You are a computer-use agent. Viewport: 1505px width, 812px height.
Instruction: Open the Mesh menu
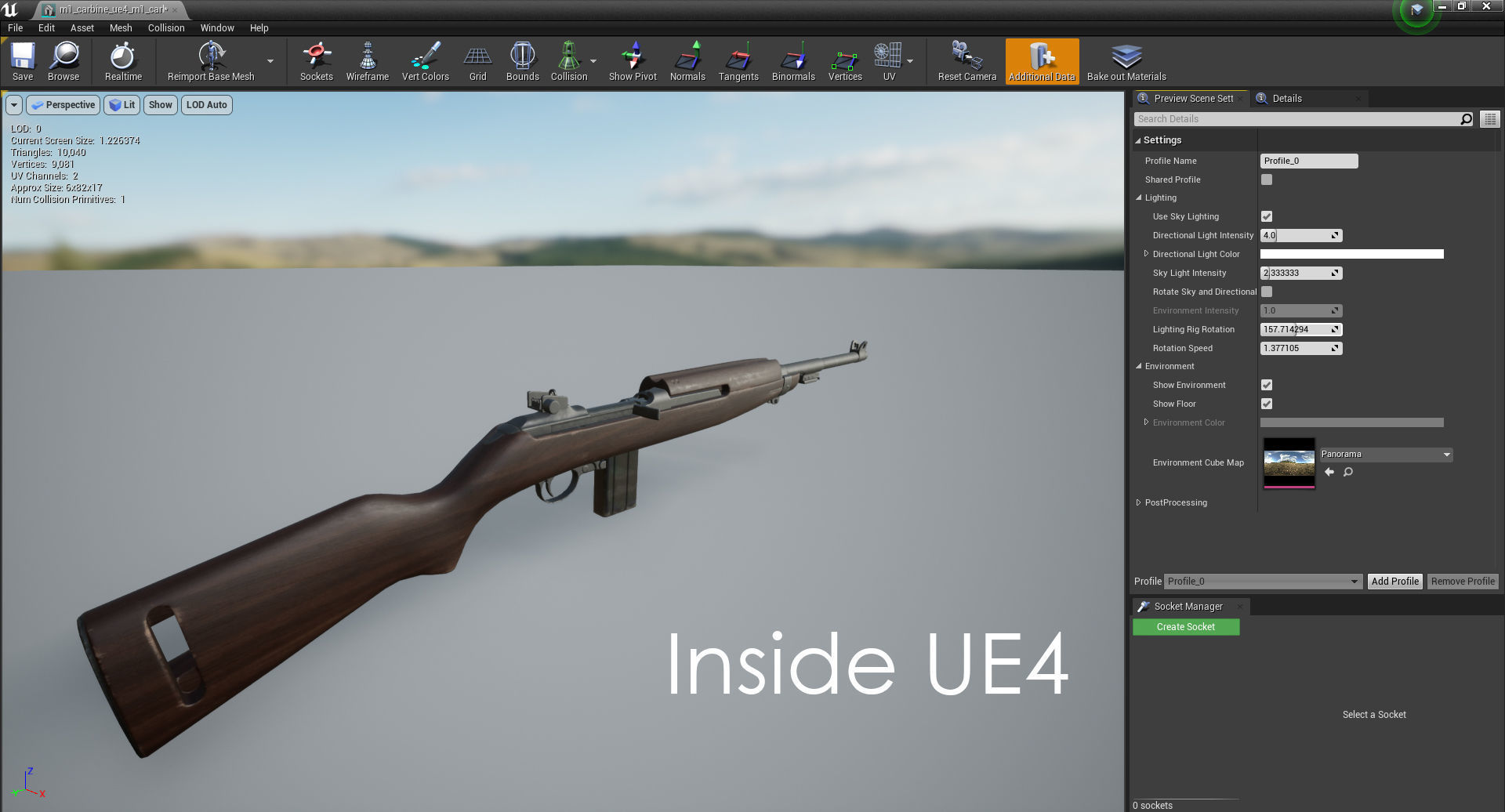pyautogui.click(x=121, y=27)
